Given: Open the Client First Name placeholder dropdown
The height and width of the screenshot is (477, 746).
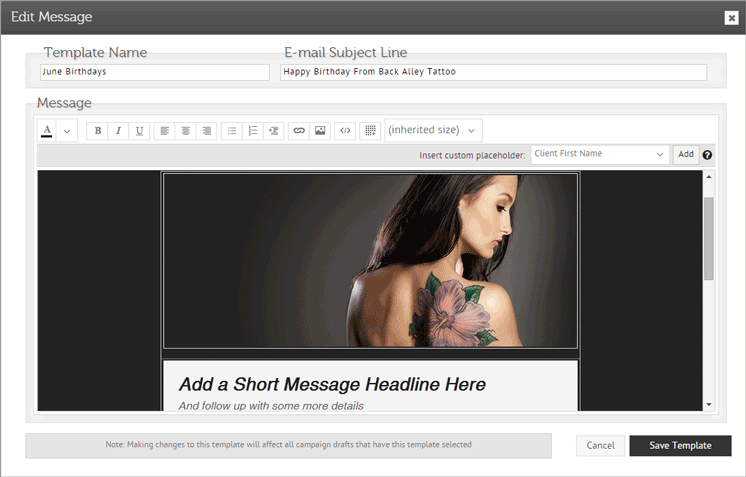Looking at the screenshot, I should coord(599,154).
